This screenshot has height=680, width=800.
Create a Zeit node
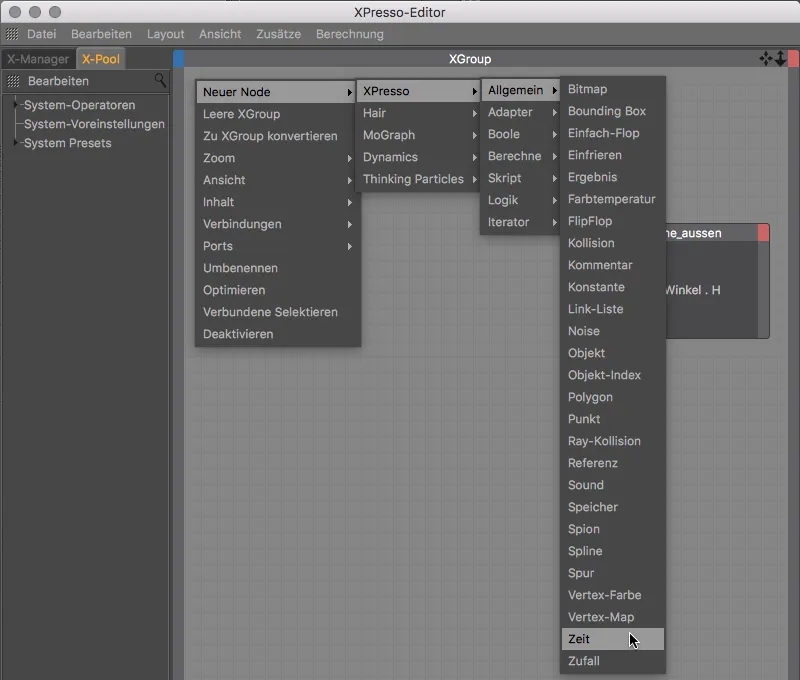click(613, 639)
